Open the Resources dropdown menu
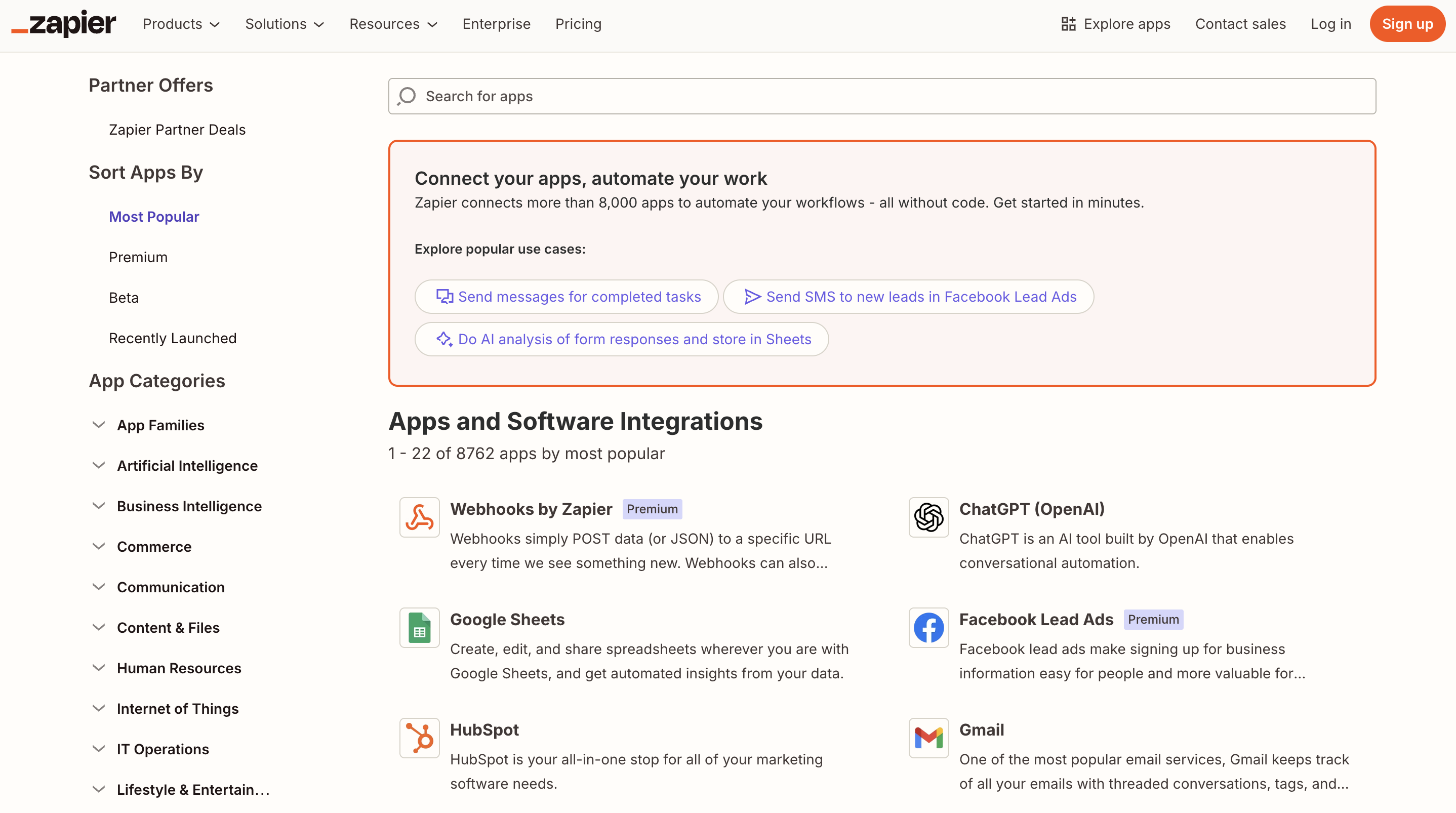Viewport: 1456px width, 813px height. tap(393, 24)
